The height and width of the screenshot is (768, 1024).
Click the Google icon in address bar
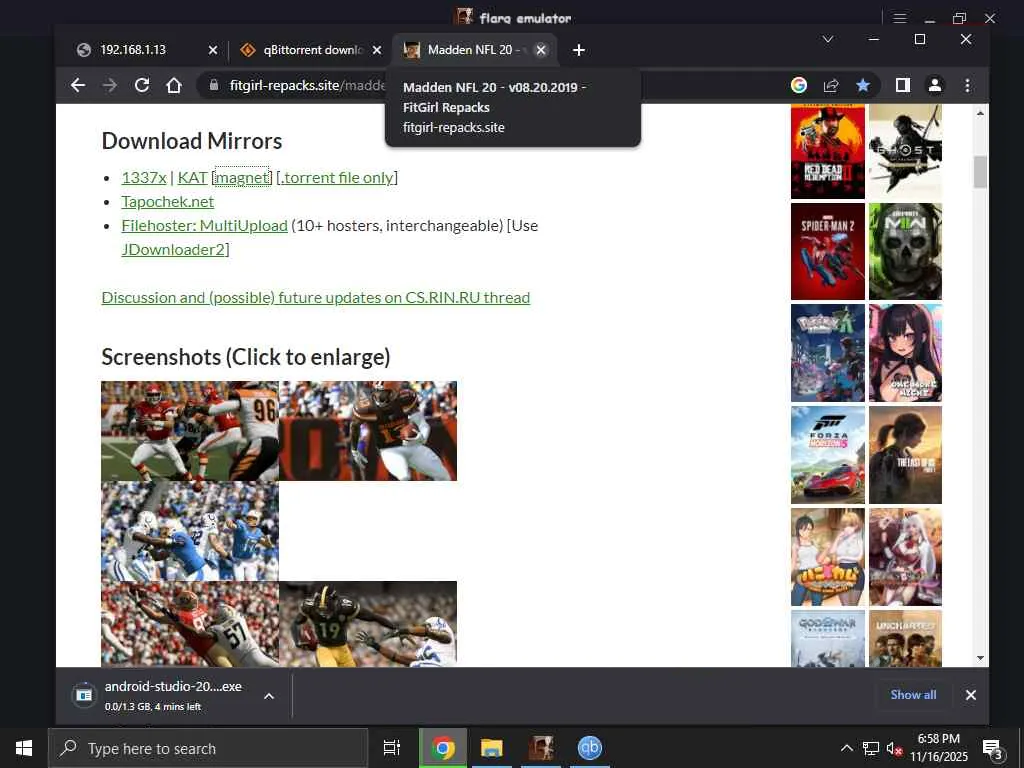pyautogui.click(x=799, y=85)
